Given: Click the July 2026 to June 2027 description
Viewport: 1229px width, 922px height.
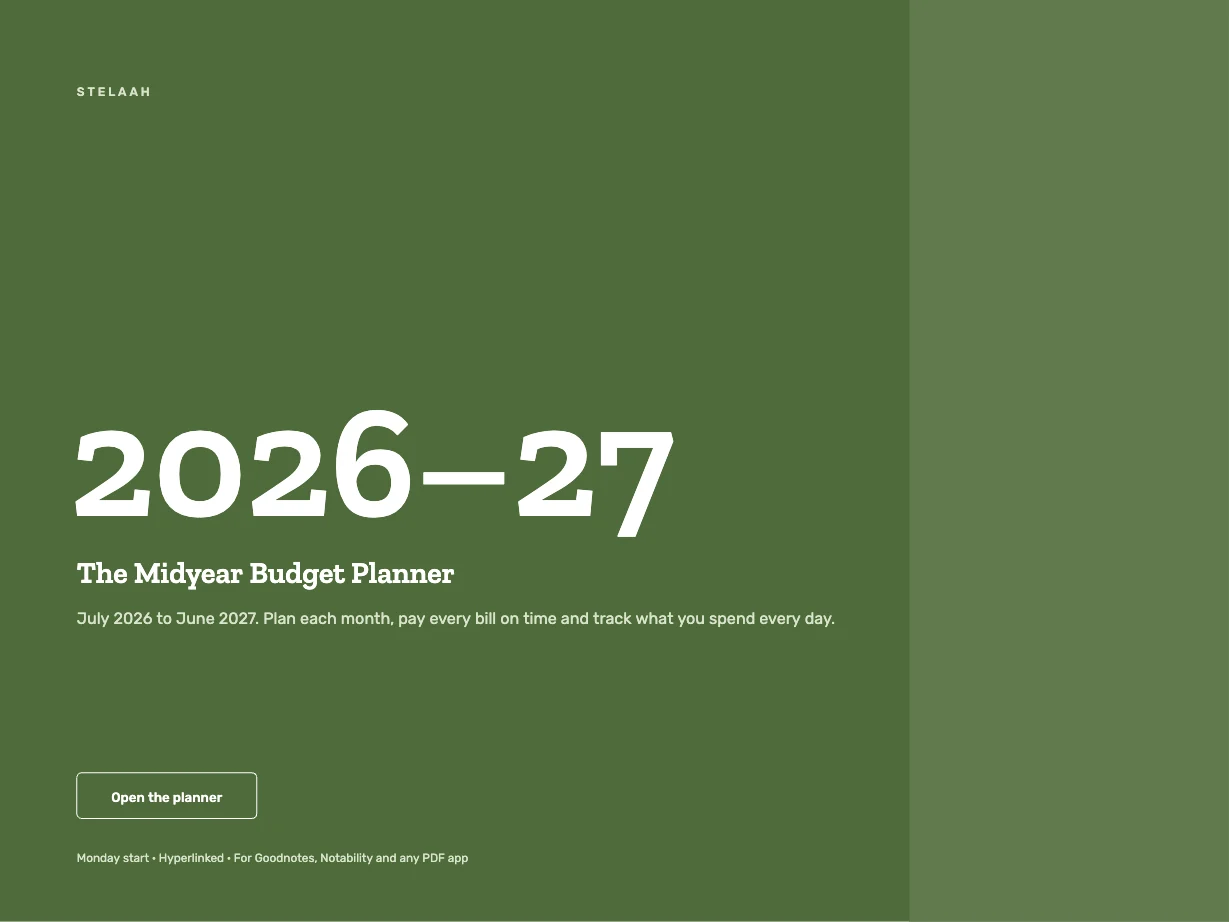Looking at the screenshot, I should [x=456, y=618].
